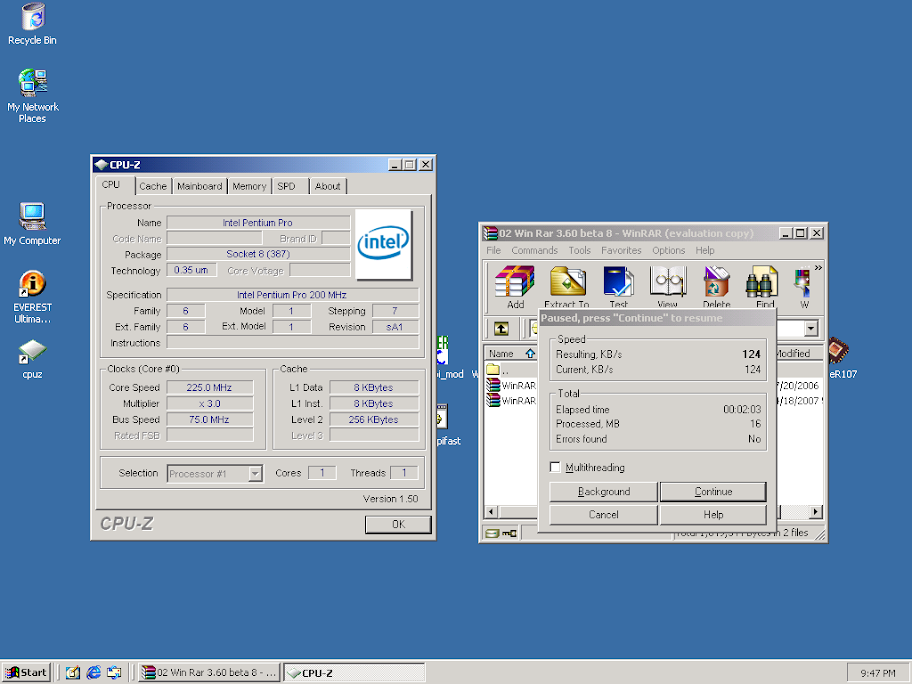Click the Core Speed 225.0 MHz value
The height and width of the screenshot is (684, 912).
click(x=209, y=387)
